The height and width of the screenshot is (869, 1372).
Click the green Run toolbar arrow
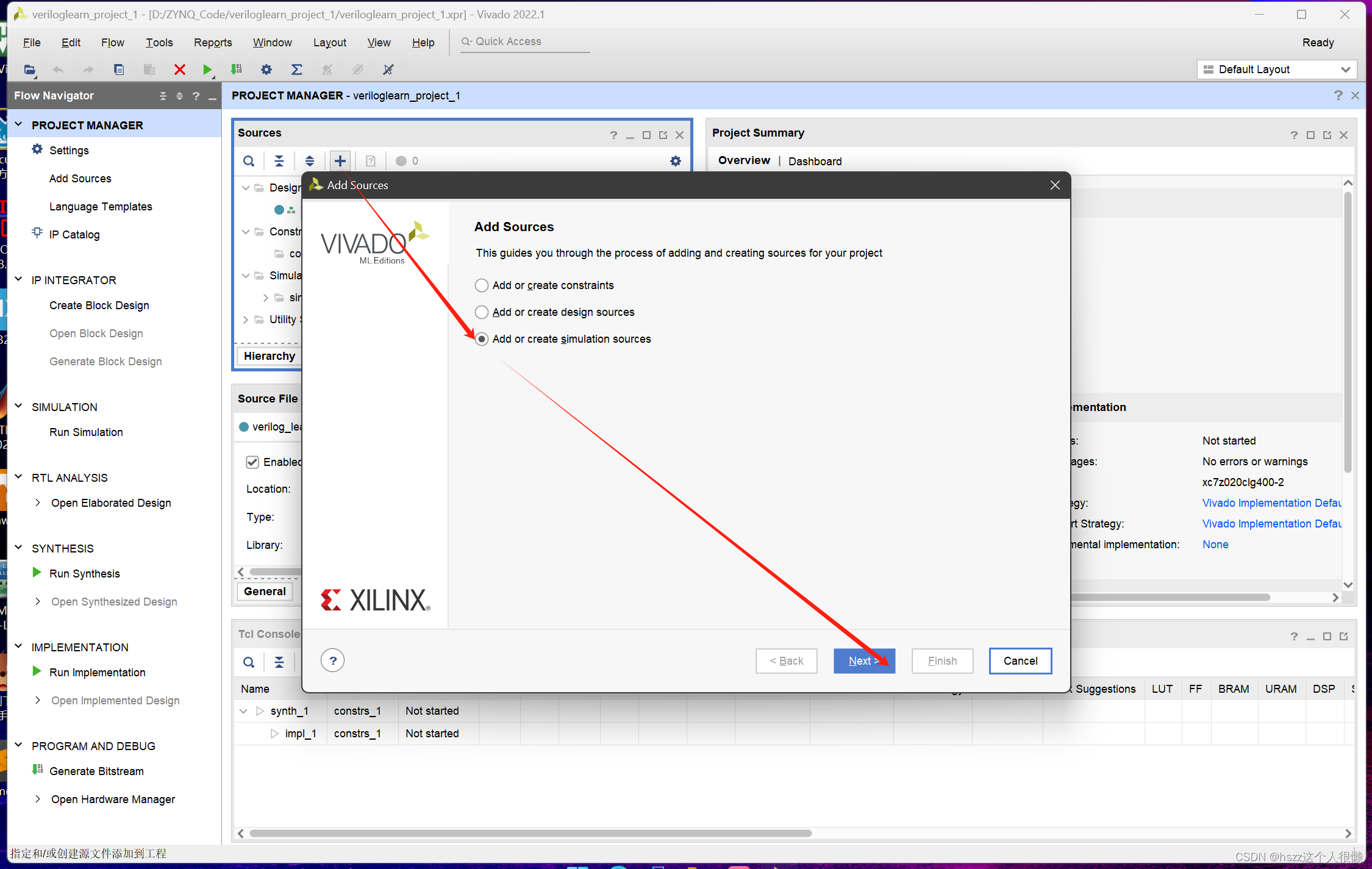pyautogui.click(x=207, y=70)
